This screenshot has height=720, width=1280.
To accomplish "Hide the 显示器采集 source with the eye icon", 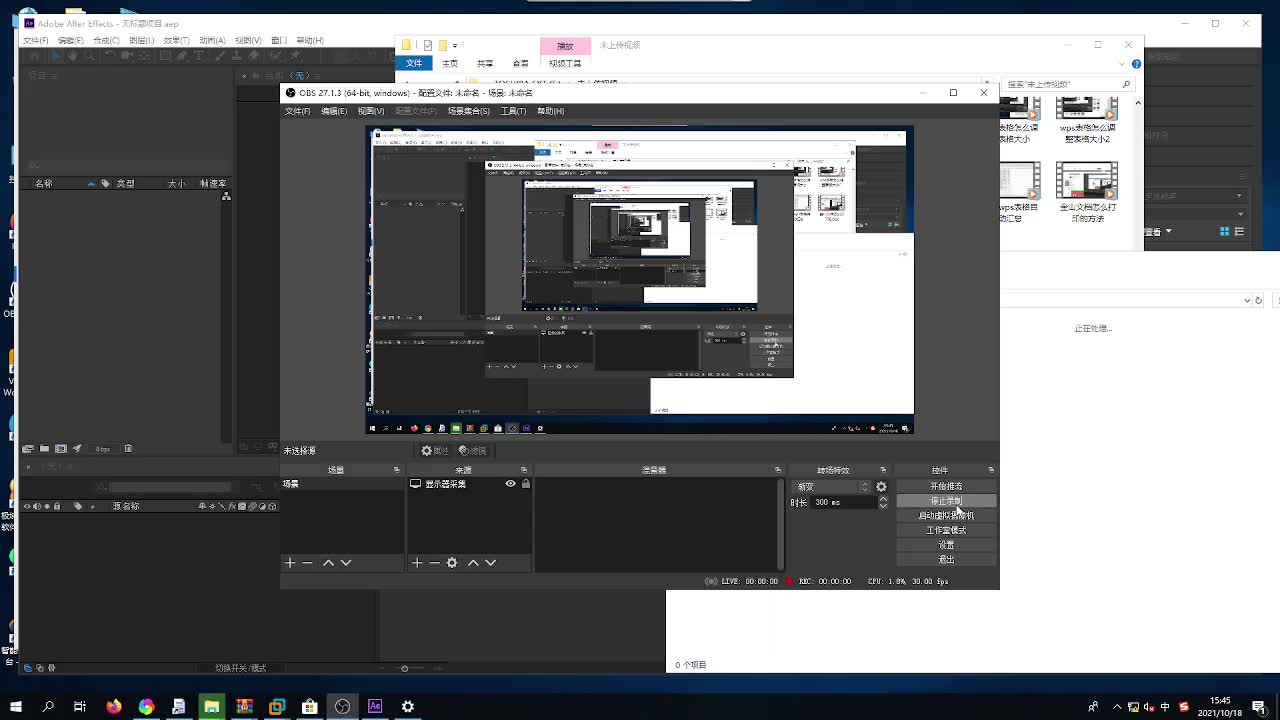I will 511,483.
